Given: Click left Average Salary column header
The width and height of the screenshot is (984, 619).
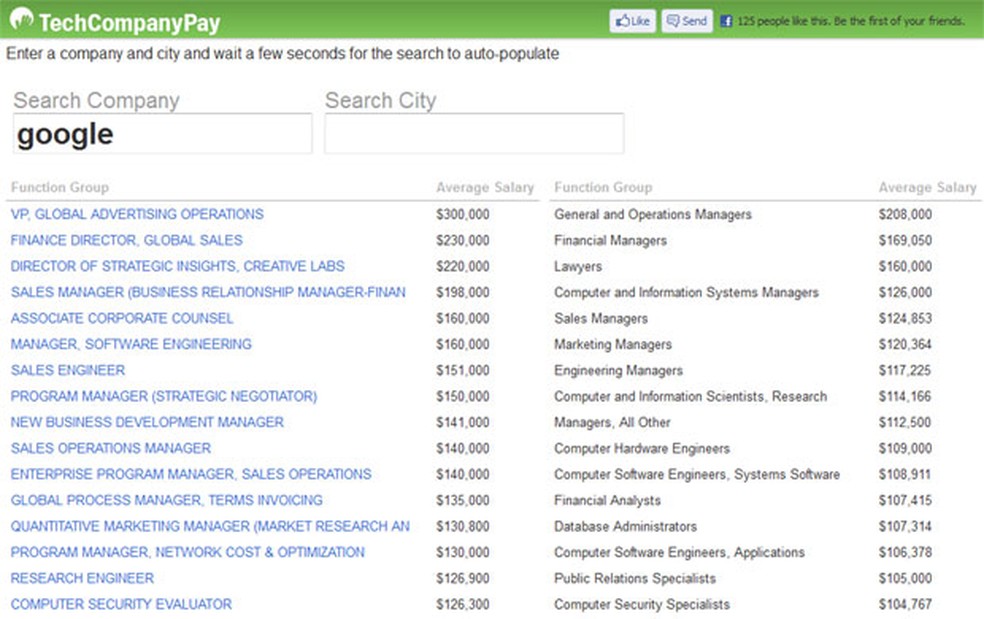Looking at the screenshot, I should 485,187.
